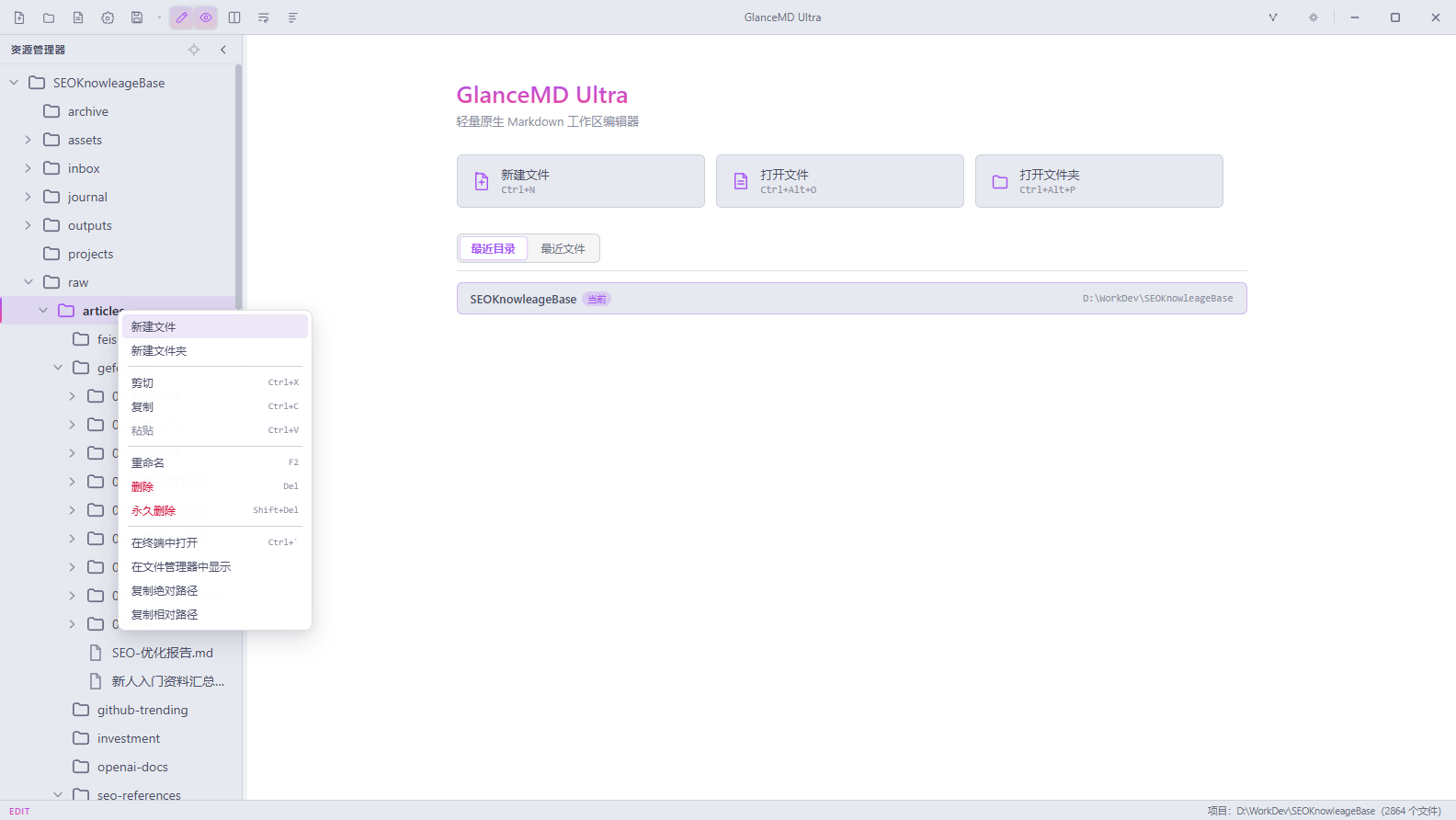Image resolution: width=1456 pixels, height=820 pixels.
Task: Open the SEOKnowleageBase entry in the recent list
Action: pos(852,299)
